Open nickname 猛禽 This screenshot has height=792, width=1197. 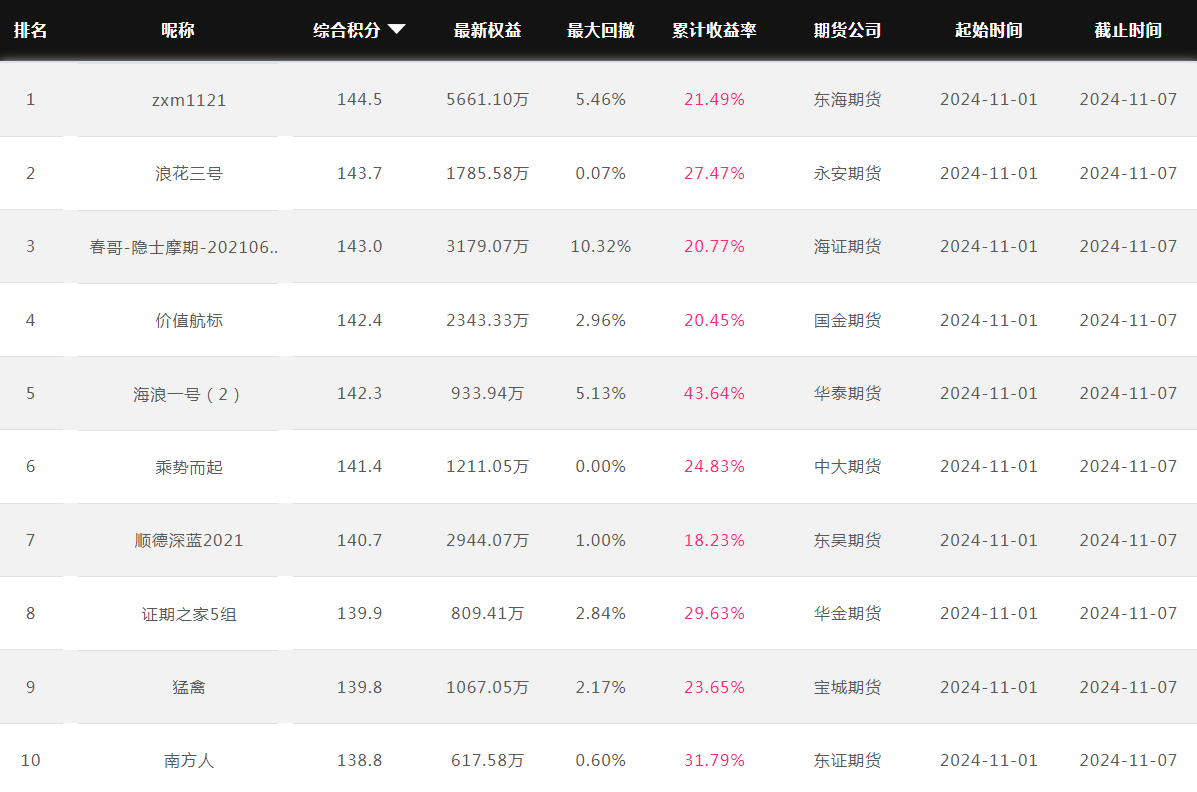[189, 687]
